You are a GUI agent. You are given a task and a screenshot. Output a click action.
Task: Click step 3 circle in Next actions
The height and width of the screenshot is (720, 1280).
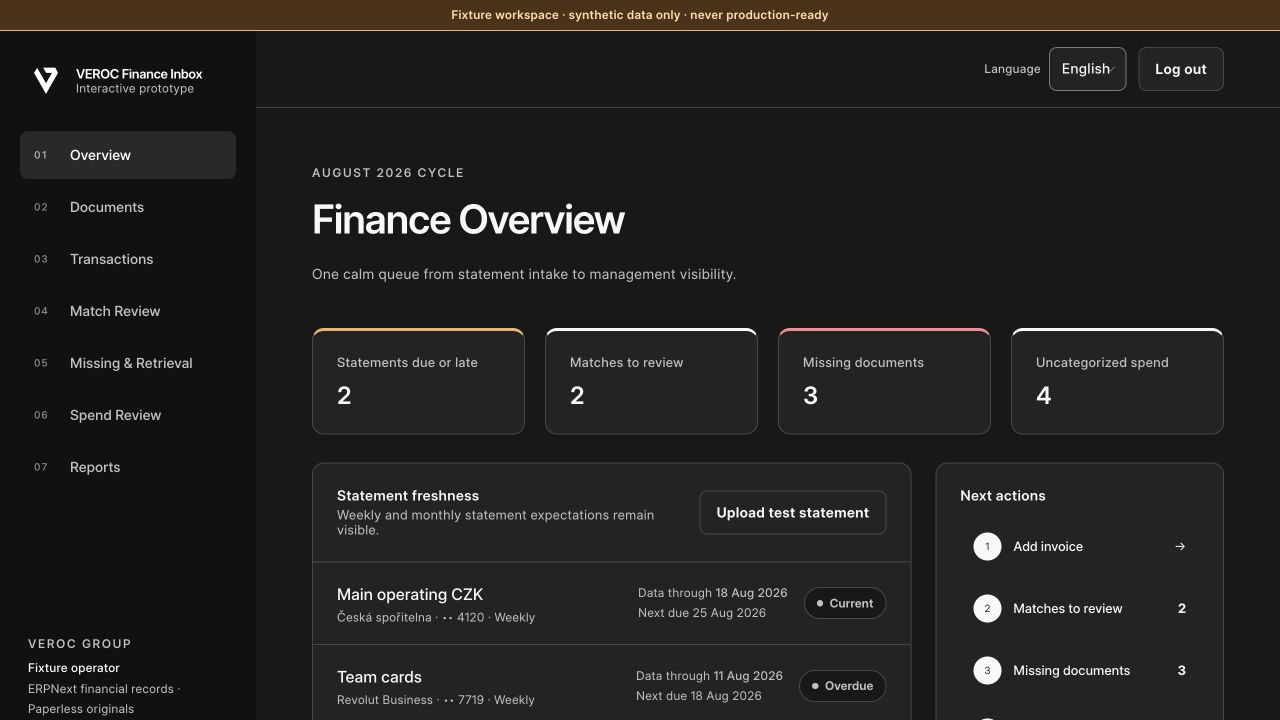pos(987,671)
